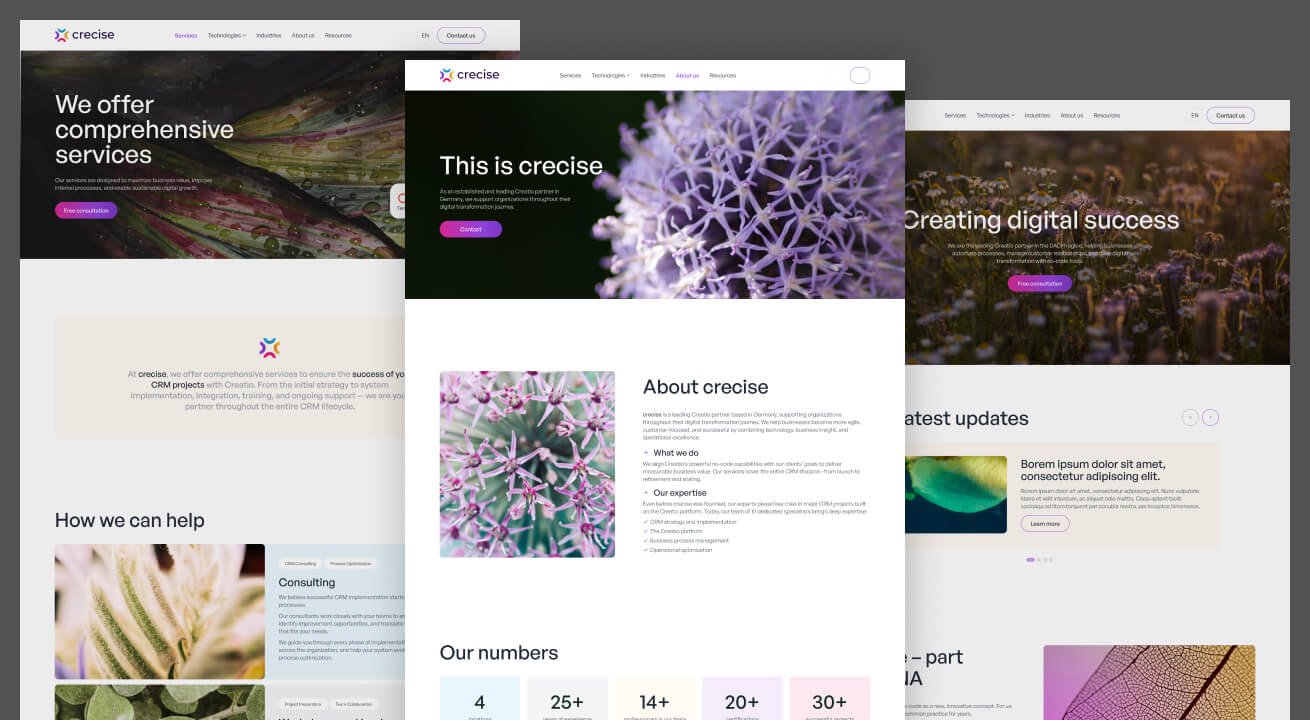Click the flower image in the About crecise section
The image size is (1310, 720).
[527, 463]
